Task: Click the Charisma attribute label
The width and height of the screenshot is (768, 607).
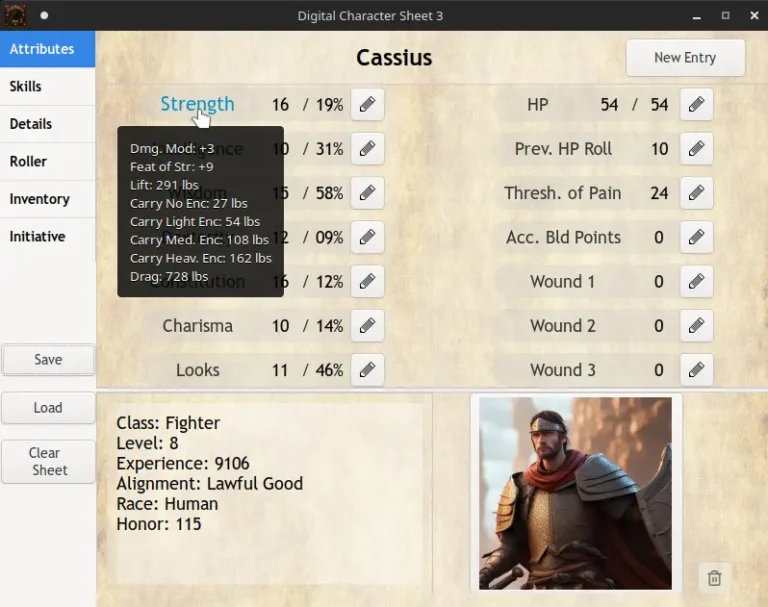Action: coord(197,326)
